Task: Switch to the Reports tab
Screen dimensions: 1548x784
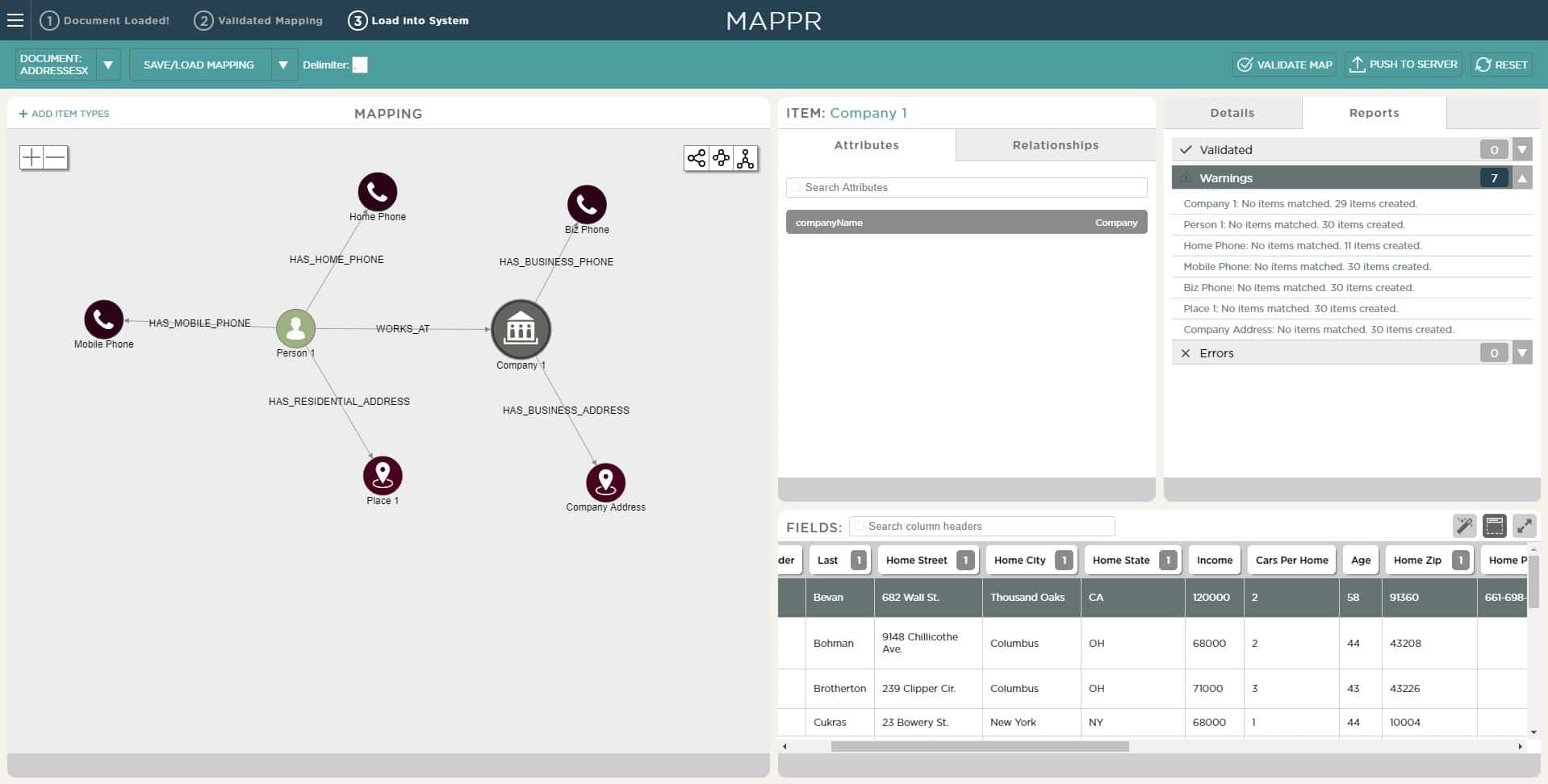Action: (x=1374, y=113)
